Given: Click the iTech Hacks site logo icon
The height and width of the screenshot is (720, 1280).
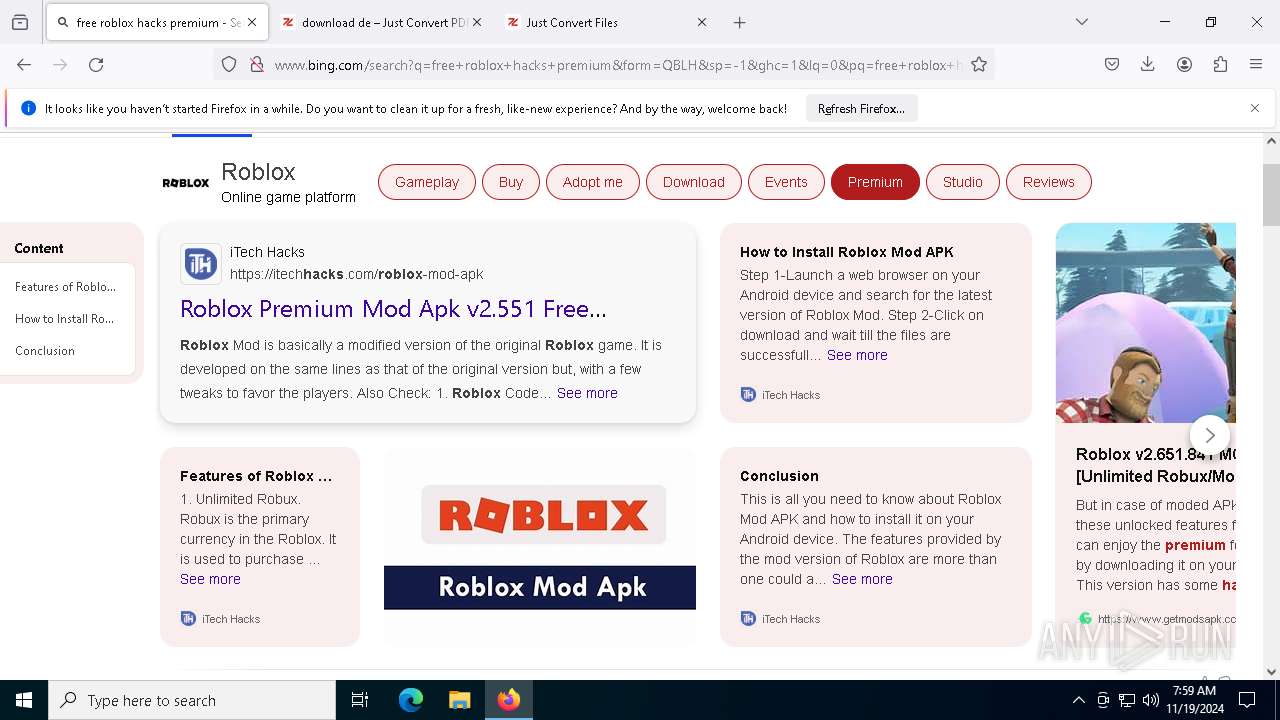Looking at the screenshot, I should pyautogui.click(x=200, y=263).
